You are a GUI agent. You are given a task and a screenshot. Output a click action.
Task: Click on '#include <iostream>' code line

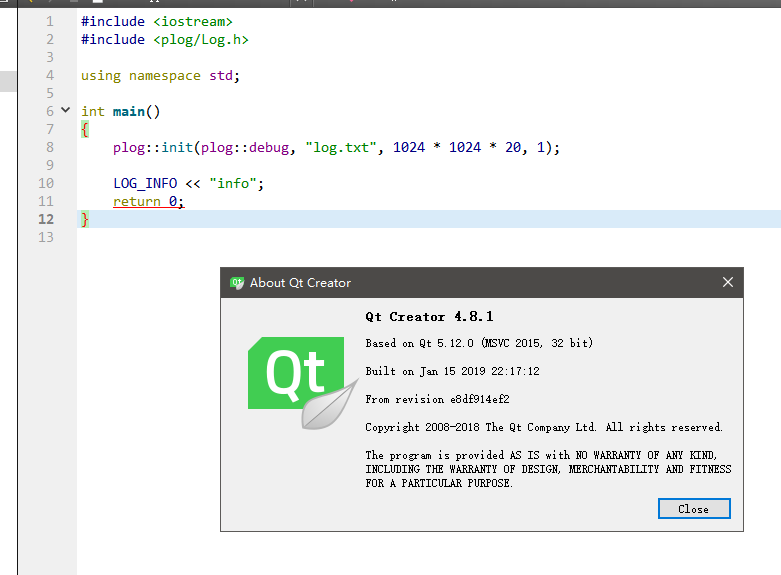pyautogui.click(x=157, y=22)
